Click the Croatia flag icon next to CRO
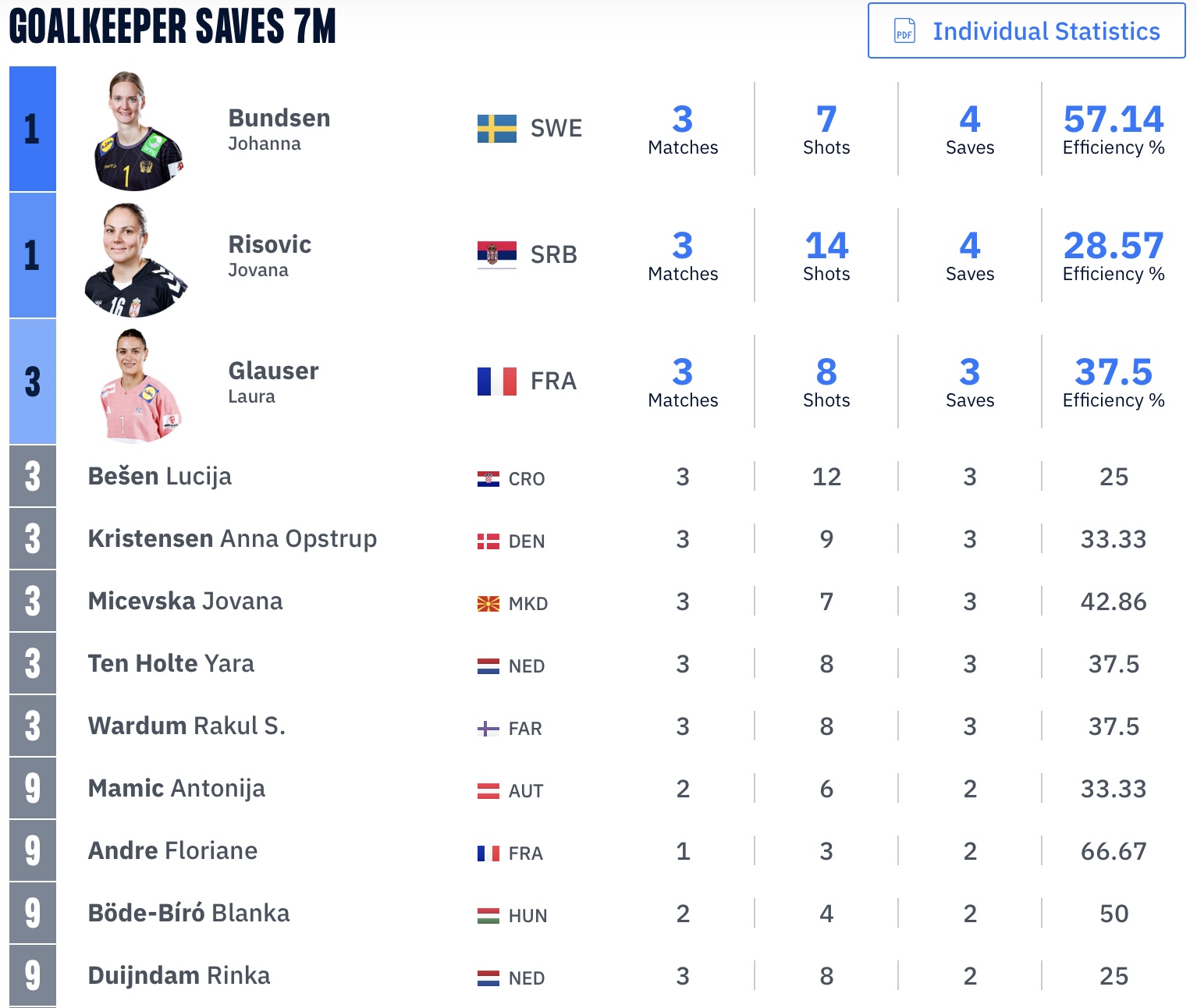 click(x=488, y=478)
